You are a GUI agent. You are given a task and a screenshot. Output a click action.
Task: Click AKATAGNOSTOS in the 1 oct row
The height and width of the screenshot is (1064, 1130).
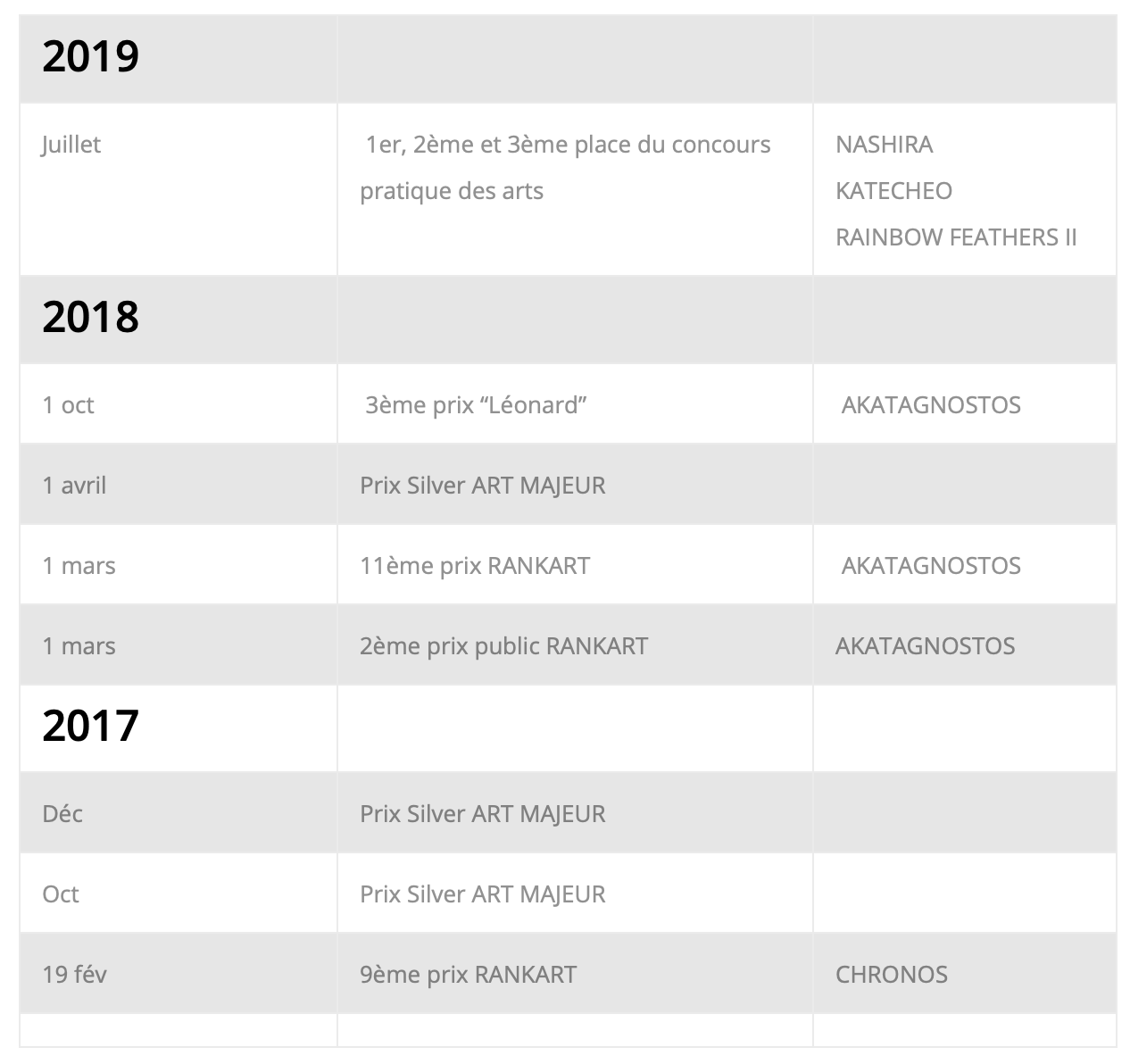(931, 405)
